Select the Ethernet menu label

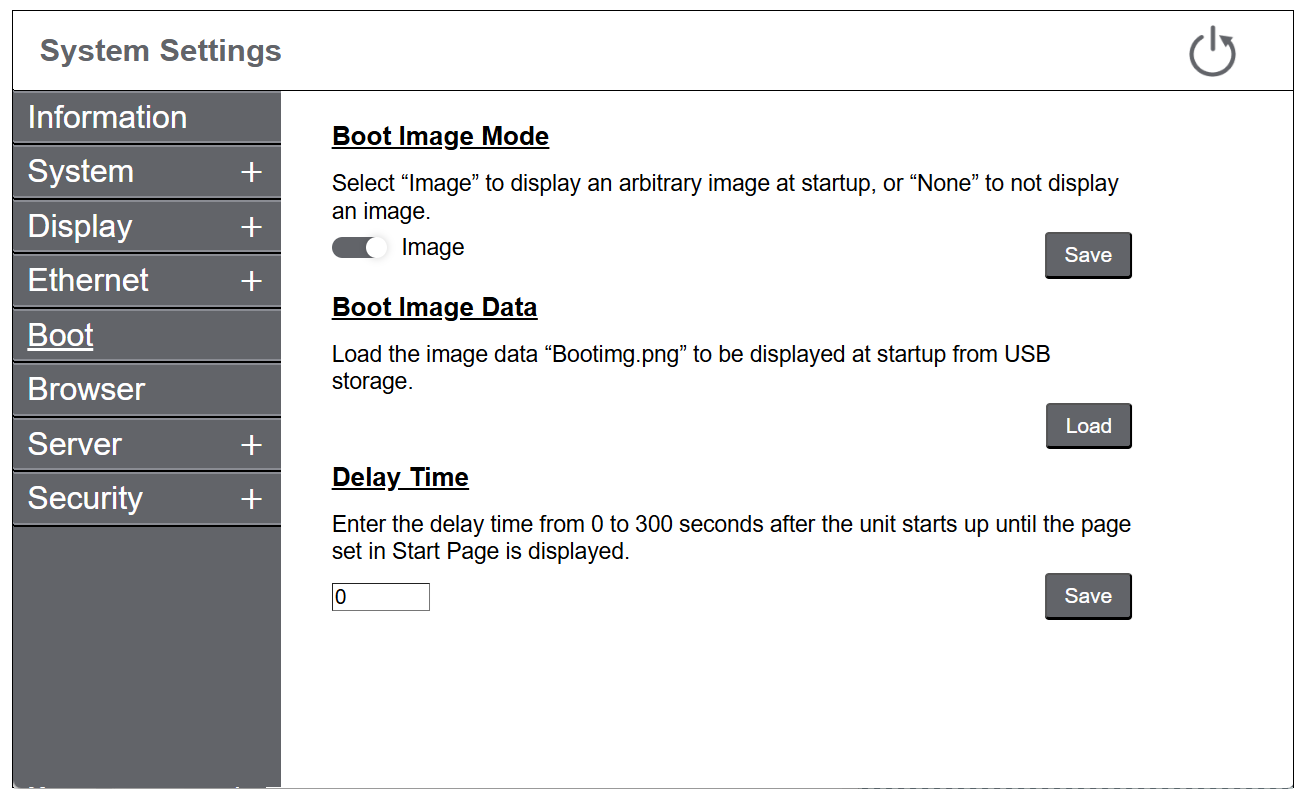(88, 281)
